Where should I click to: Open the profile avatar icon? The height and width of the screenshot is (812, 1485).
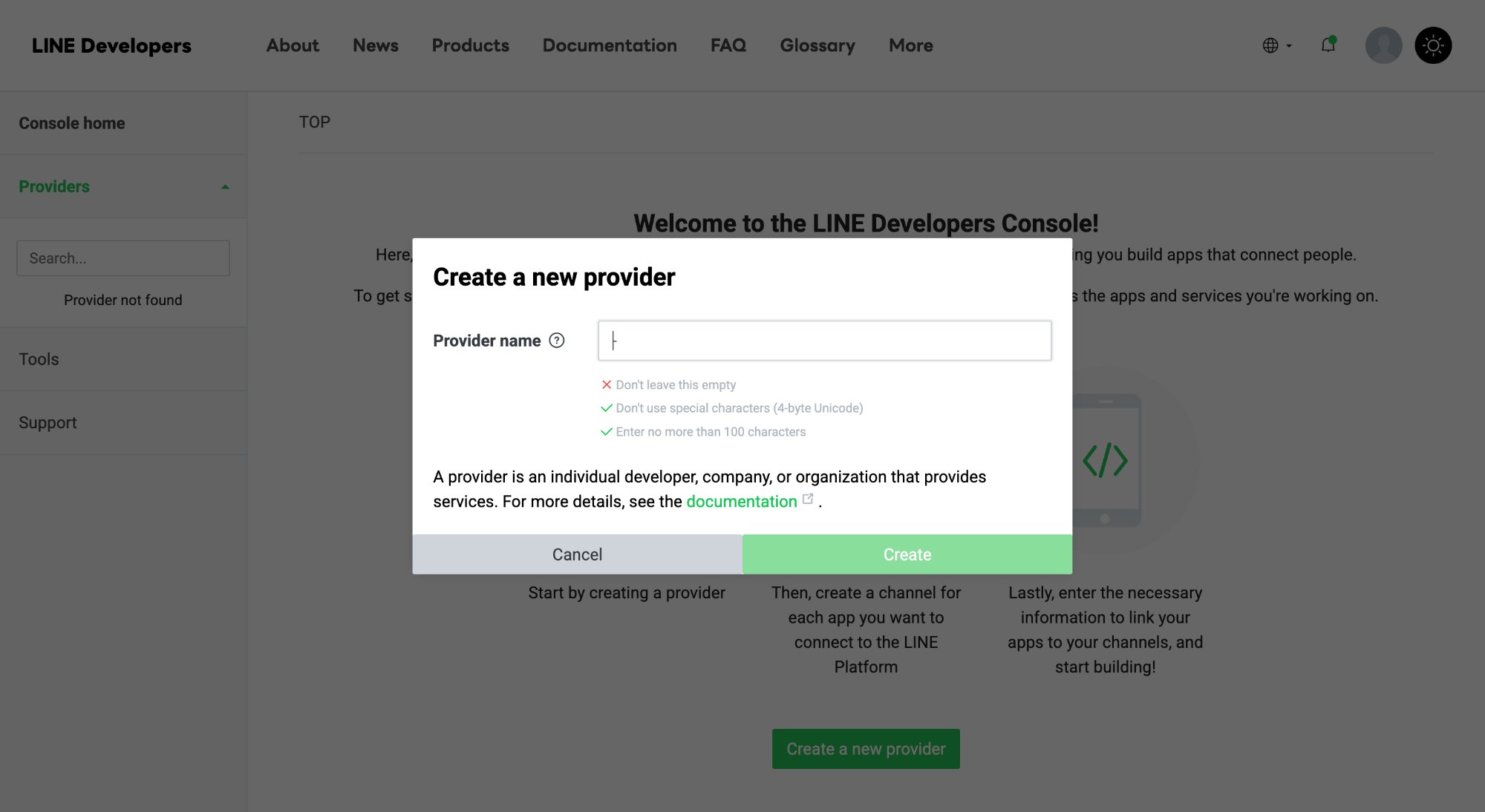(x=1383, y=45)
